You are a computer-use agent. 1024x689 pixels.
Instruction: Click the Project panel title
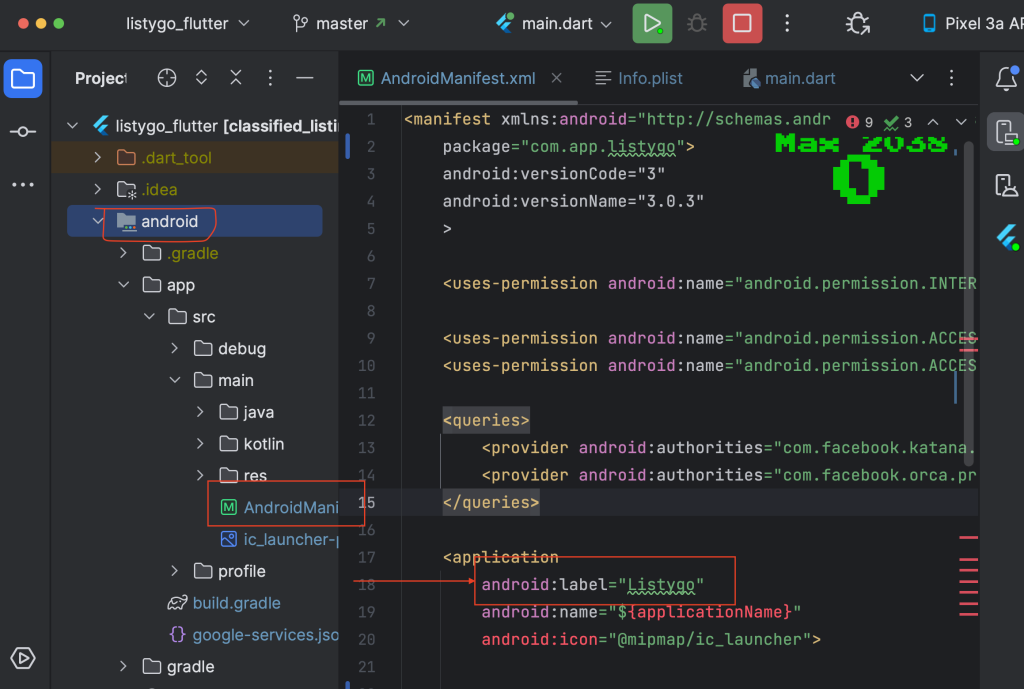pyautogui.click(x=101, y=78)
